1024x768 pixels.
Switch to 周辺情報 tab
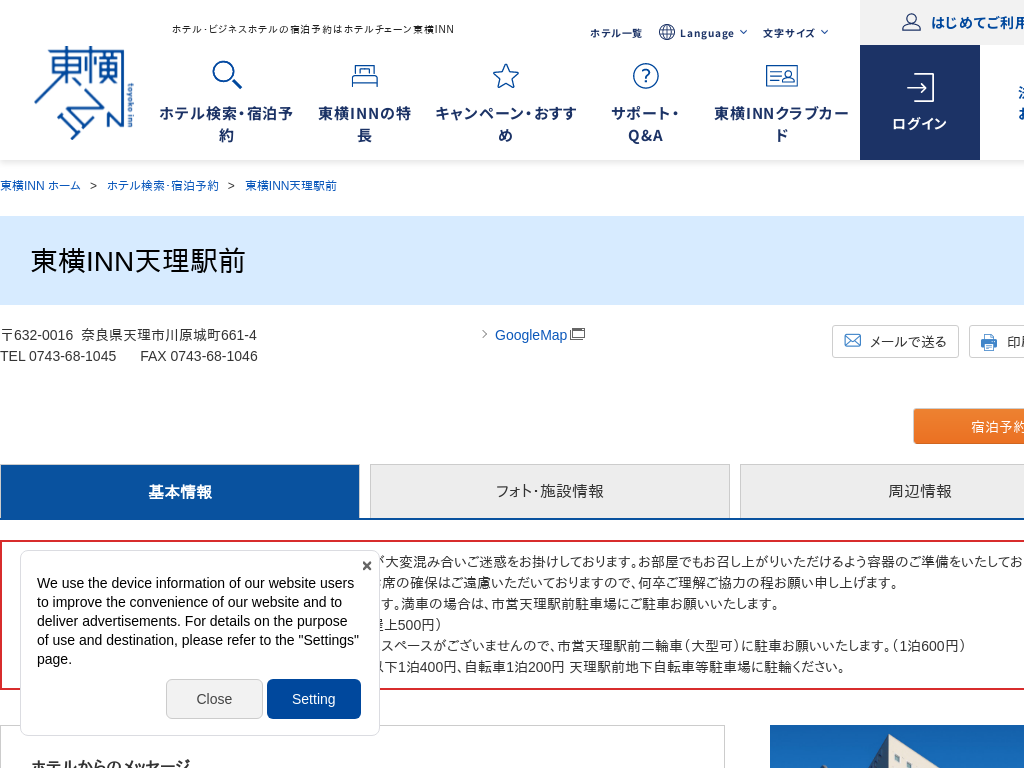882,492
